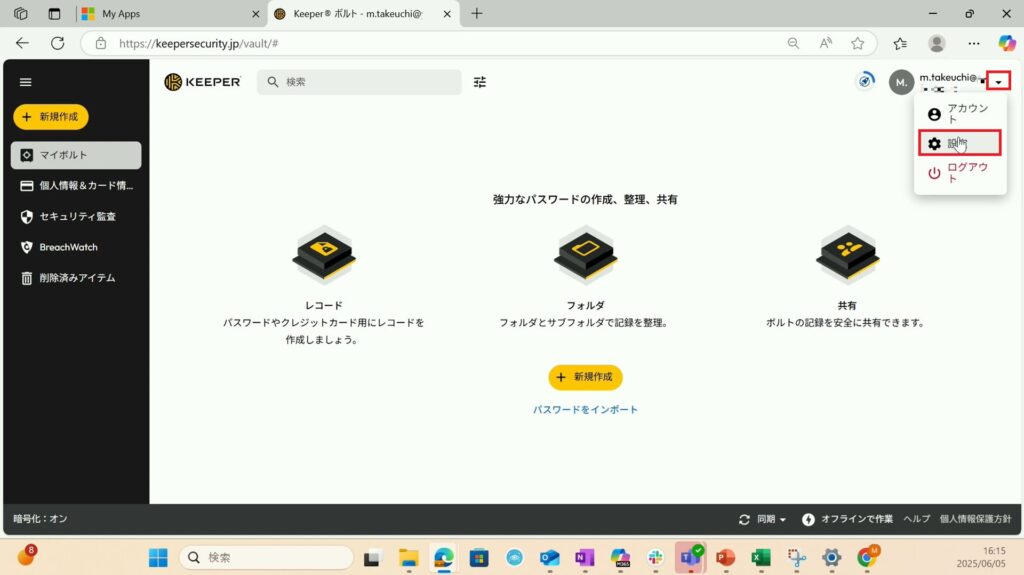Open the Windows Start menu
Screen dimensions: 1024x575
click(158, 557)
